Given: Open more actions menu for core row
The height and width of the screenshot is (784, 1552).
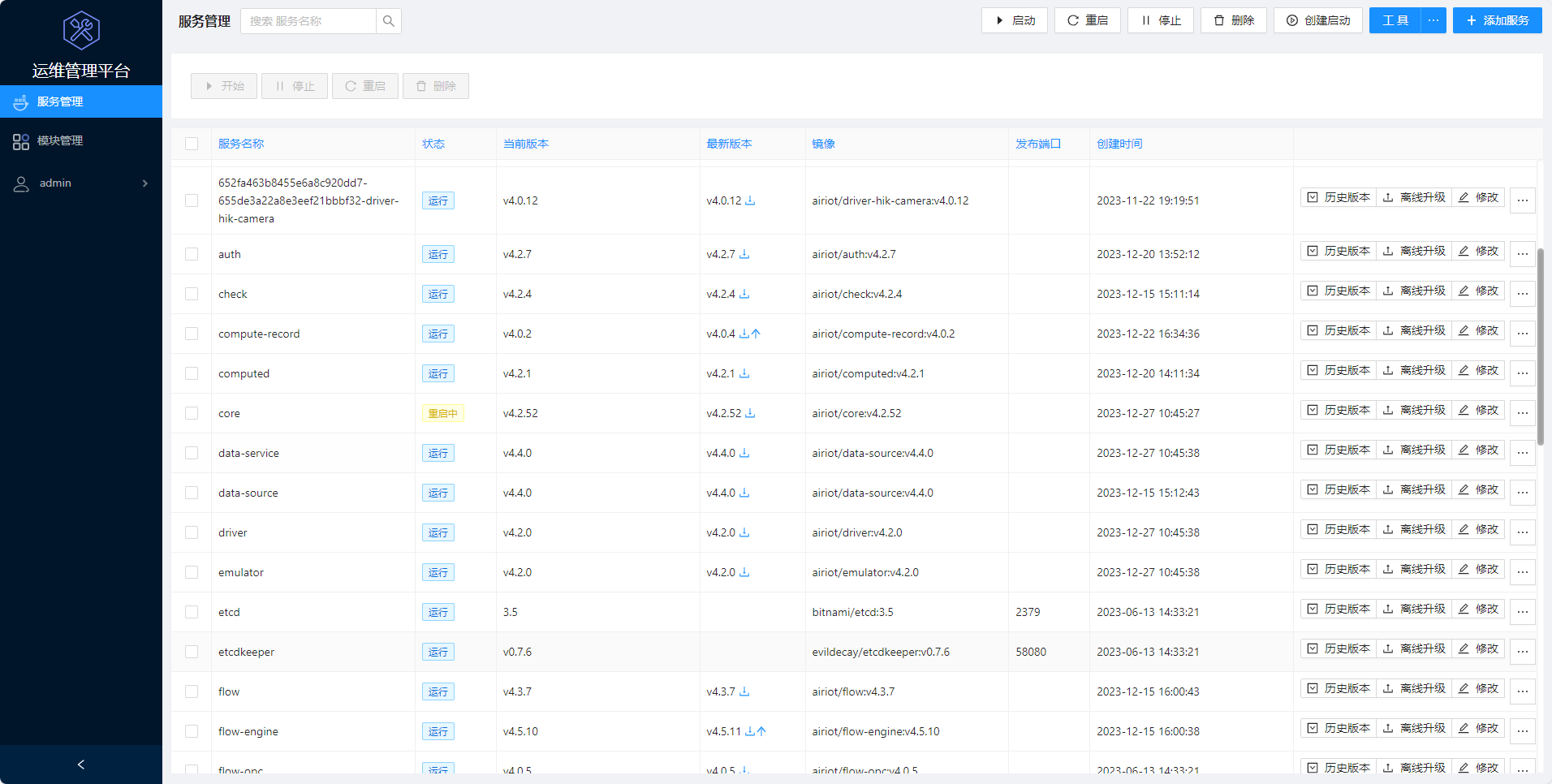Looking at the screenshot, I should click(x=1523, y=413).
